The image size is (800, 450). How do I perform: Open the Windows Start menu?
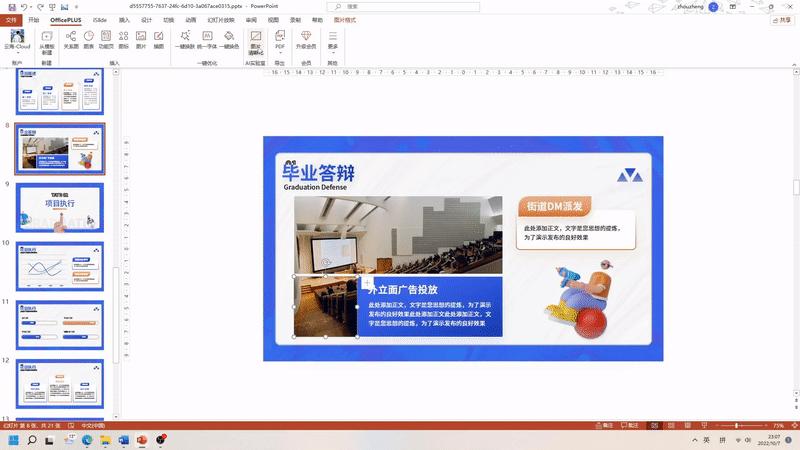coord(14,440)
